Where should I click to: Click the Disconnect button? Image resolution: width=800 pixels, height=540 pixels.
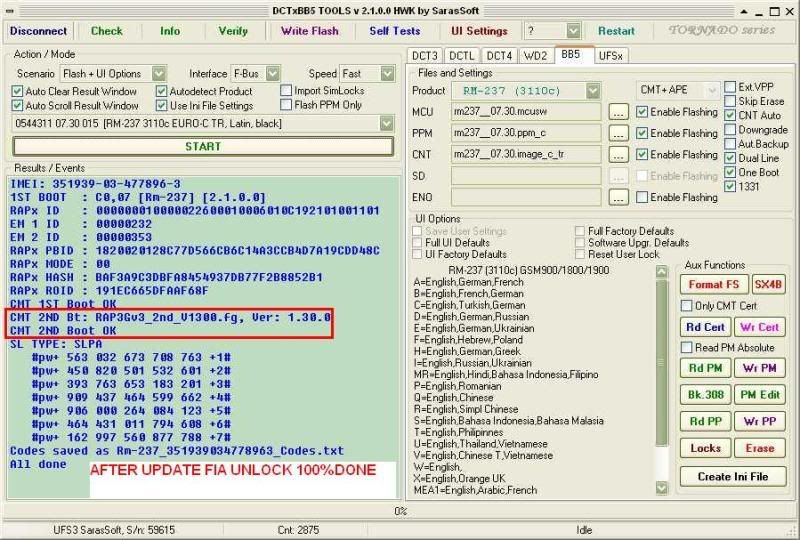tap(38, 31)
